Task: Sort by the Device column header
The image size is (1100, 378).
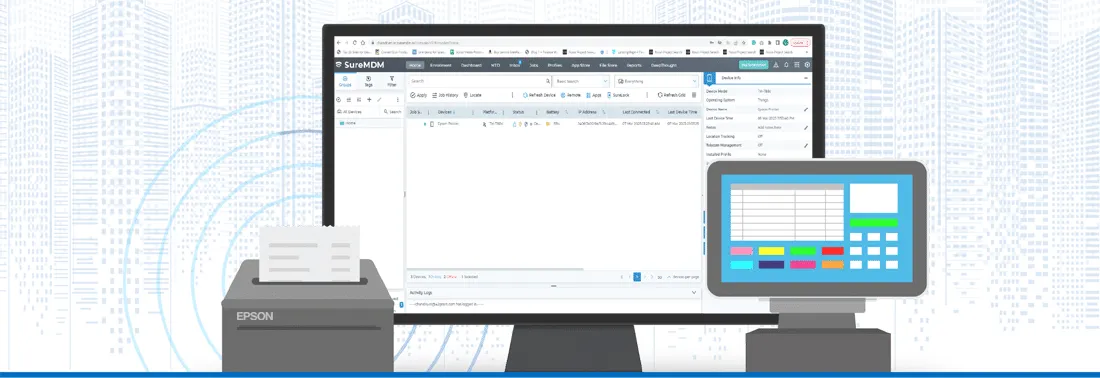Action: (x=446, y=112)
